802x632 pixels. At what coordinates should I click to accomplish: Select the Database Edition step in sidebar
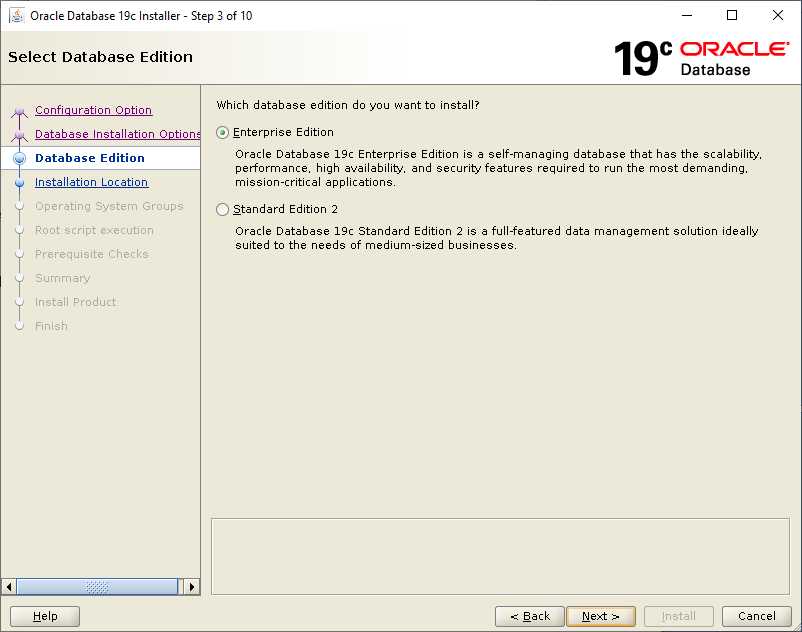pyautogui.click(x=90, y=158)
